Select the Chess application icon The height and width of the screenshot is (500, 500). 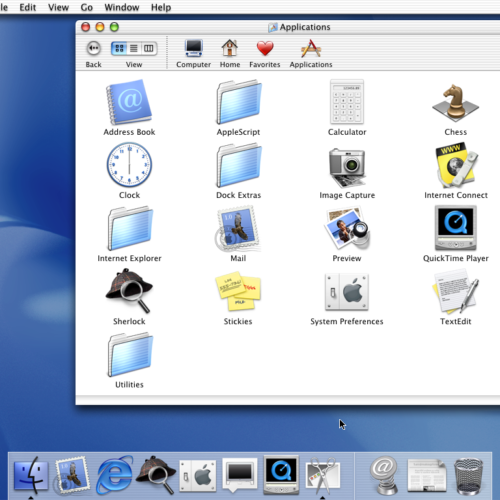click(x=455, y=103)
